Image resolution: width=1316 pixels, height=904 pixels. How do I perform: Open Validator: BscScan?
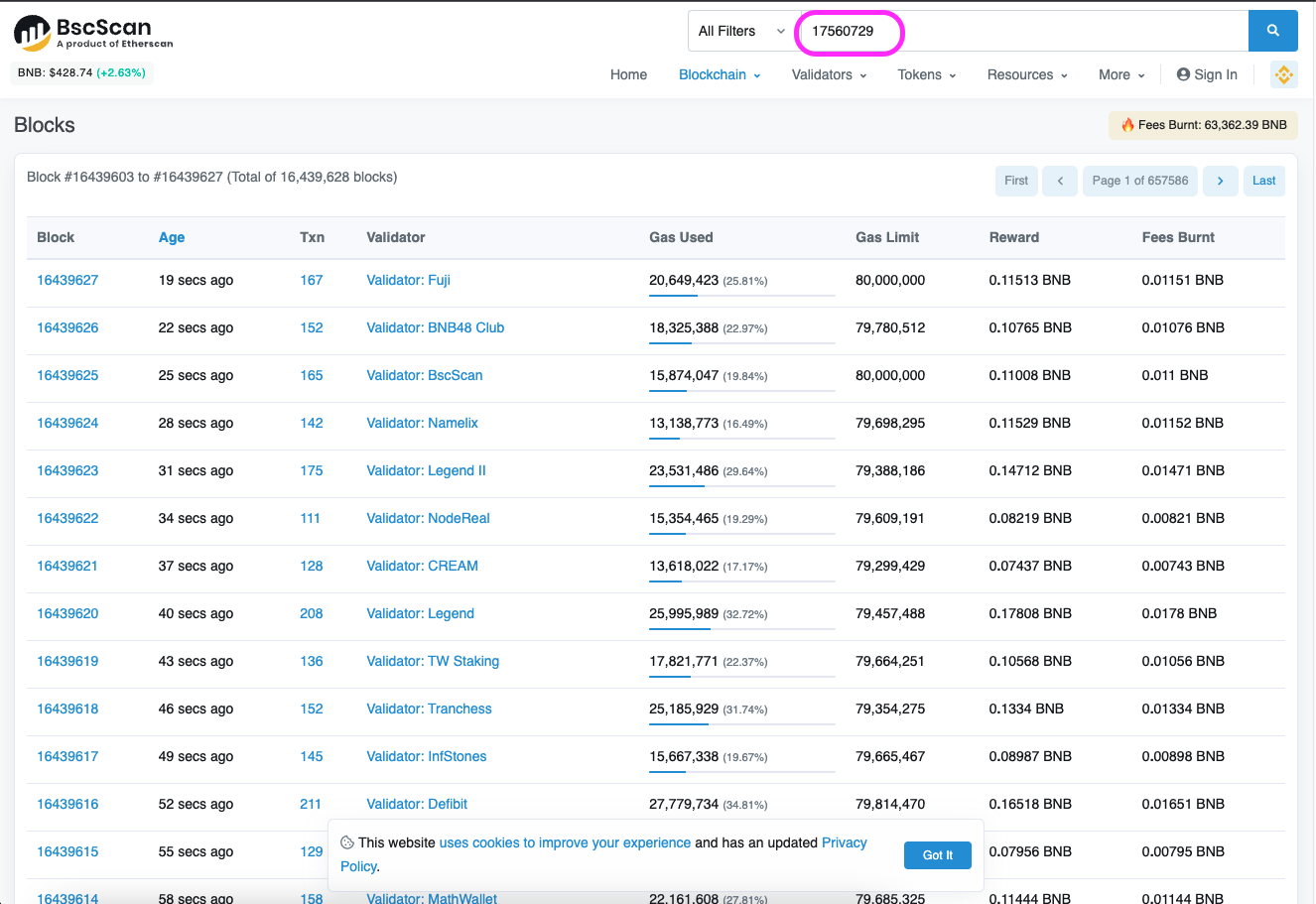point(425,375)
